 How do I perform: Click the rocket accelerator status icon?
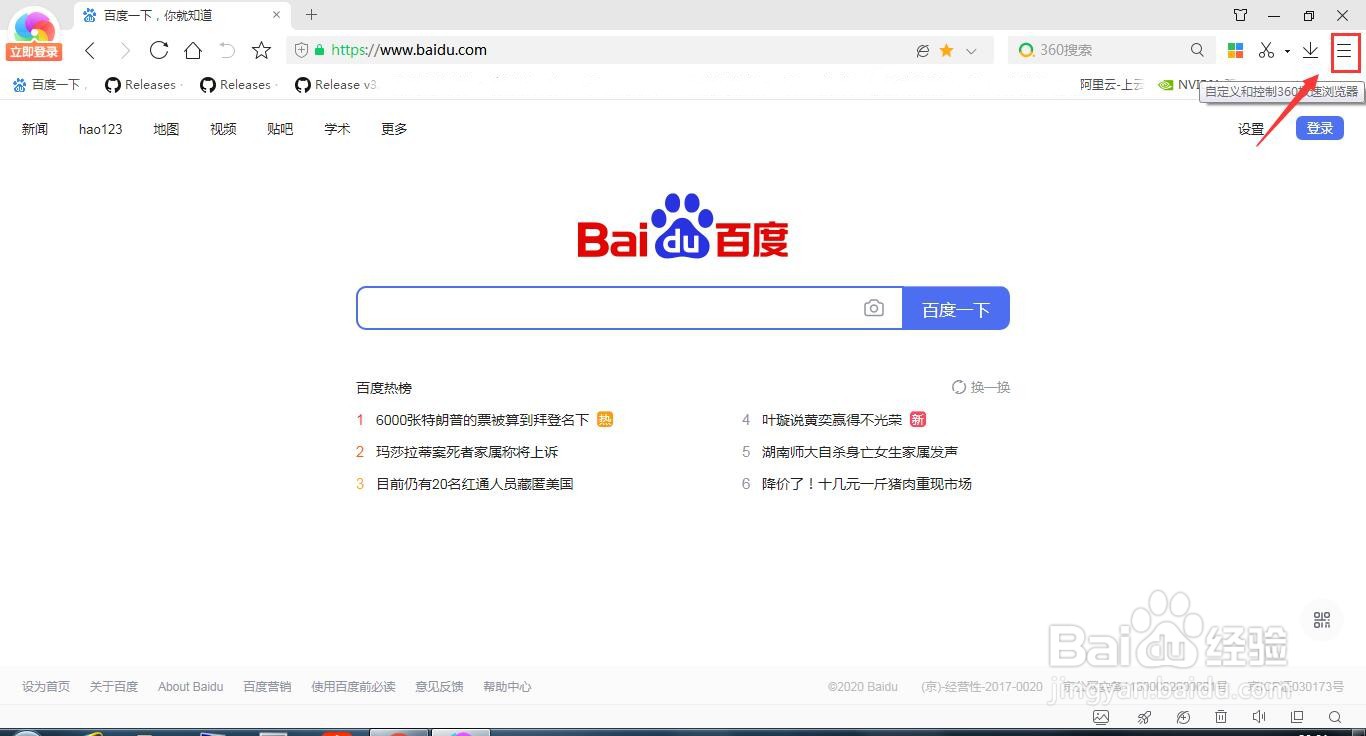(1144, 717)
